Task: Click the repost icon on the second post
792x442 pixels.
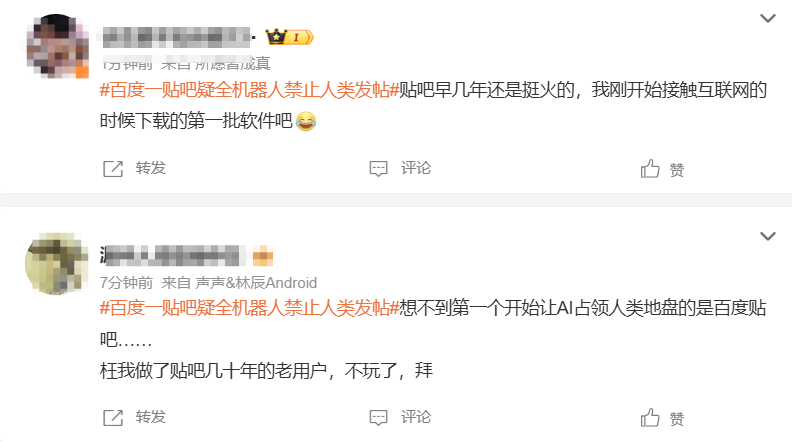Action: pos(113,418)
